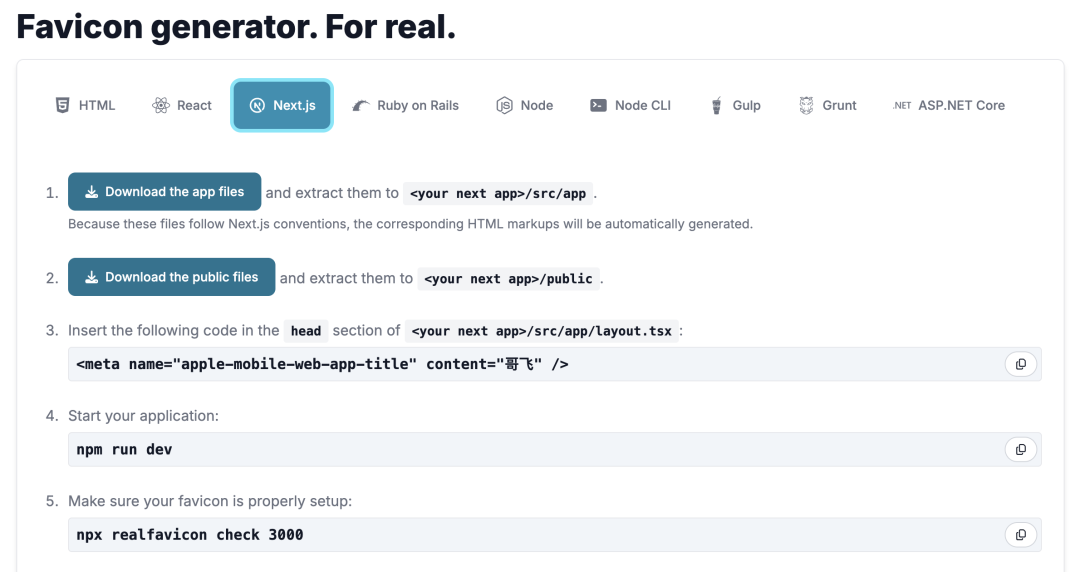Switch to the Node tab
Screen dimensions: 1080x572
525,105
